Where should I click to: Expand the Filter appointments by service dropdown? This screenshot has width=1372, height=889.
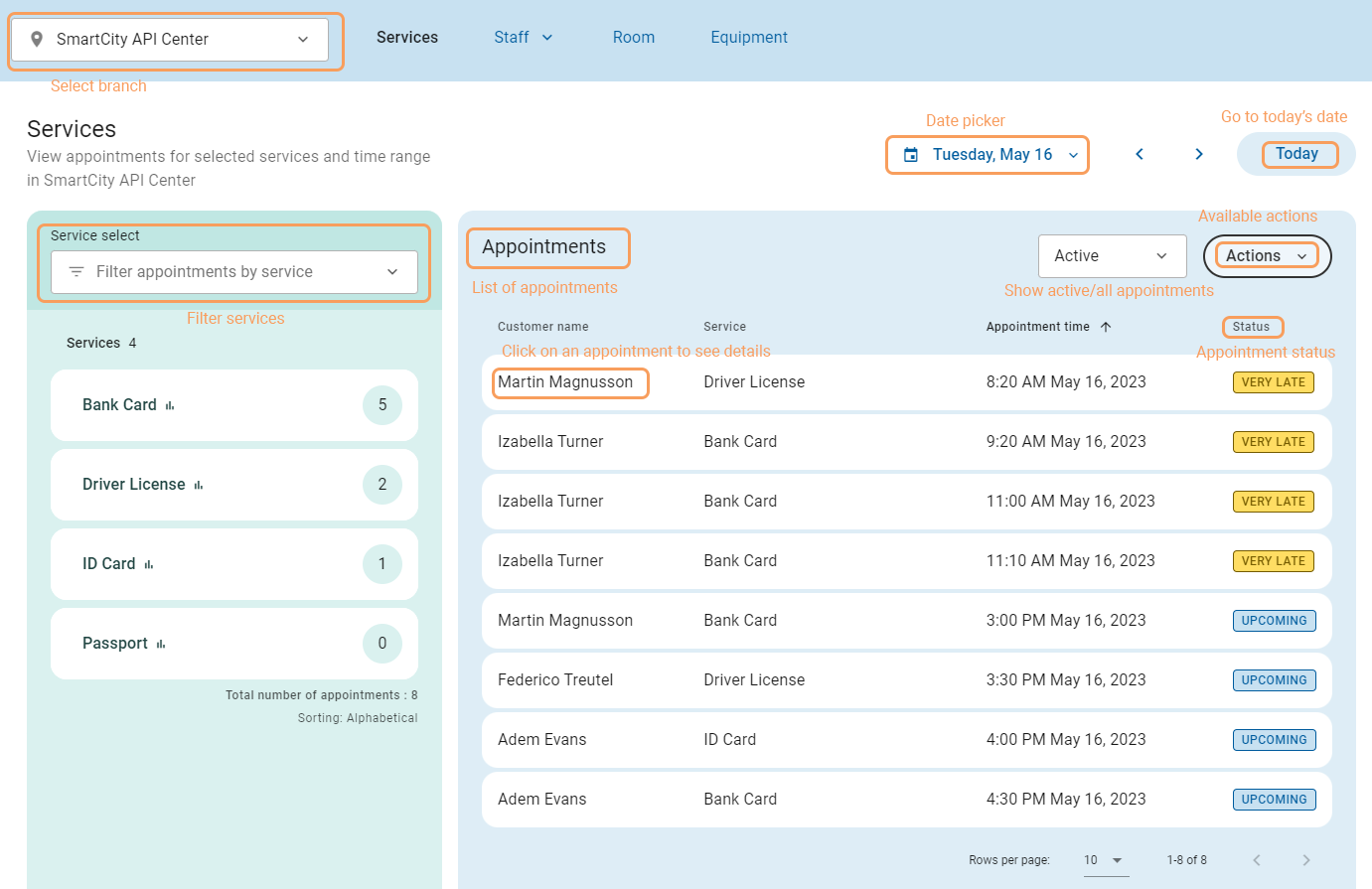[234, 272]
